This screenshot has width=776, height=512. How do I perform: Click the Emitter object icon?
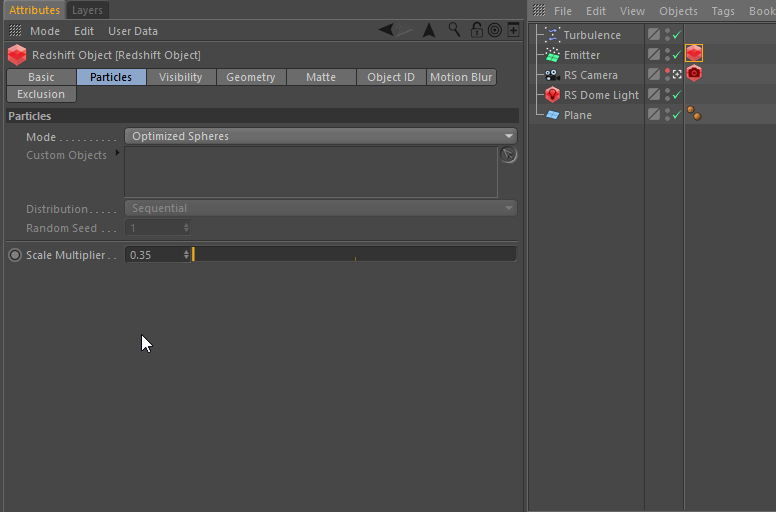tap(552, 55)
